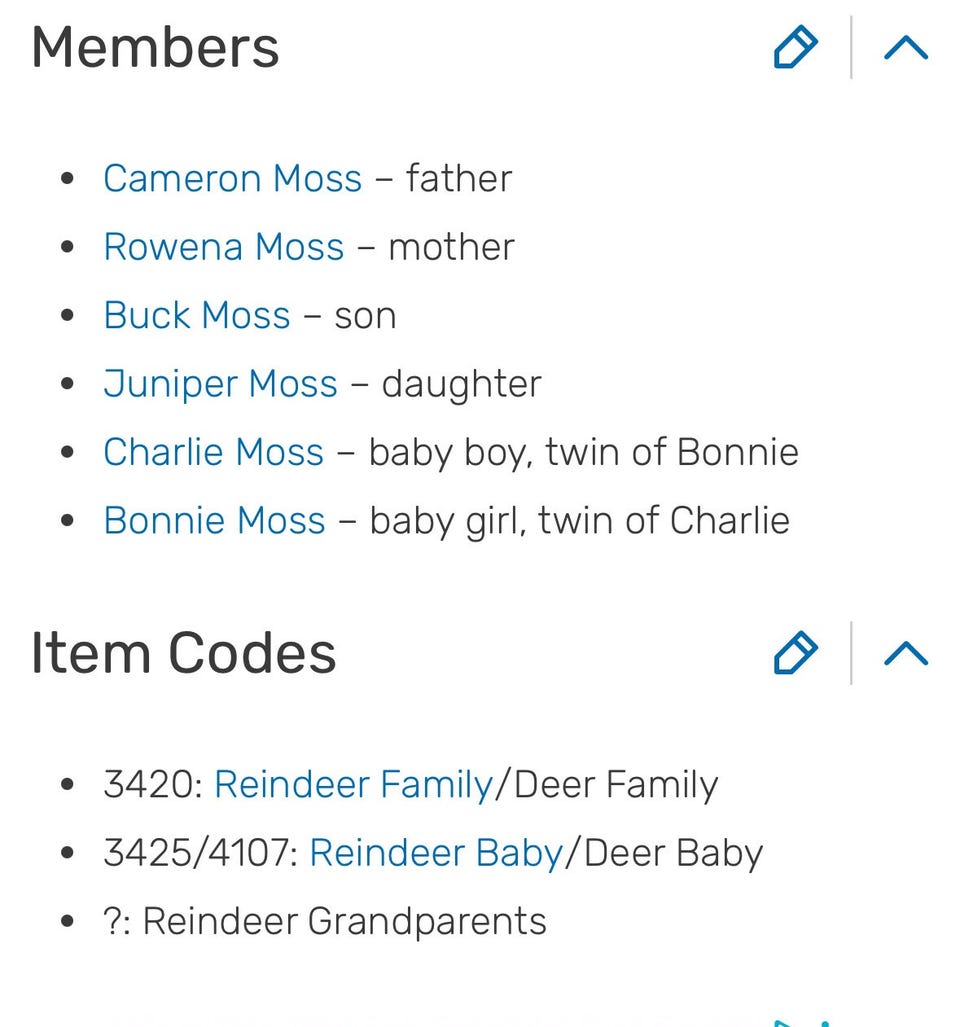Click the Reindeer Grandparents list entry text
Screen dimensions: 960x1027
point(344,921)
